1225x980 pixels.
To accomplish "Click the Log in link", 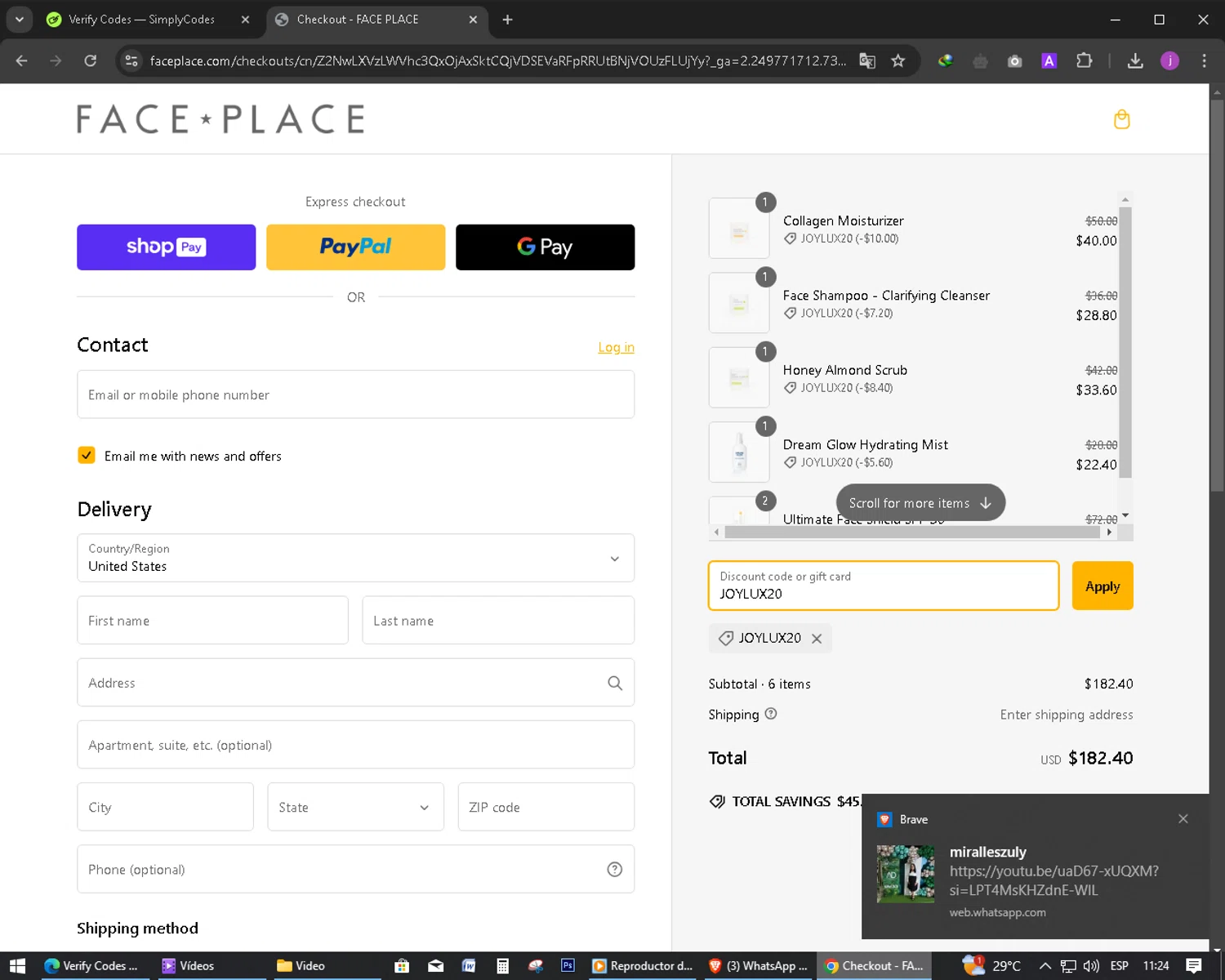I will [616, 347].
